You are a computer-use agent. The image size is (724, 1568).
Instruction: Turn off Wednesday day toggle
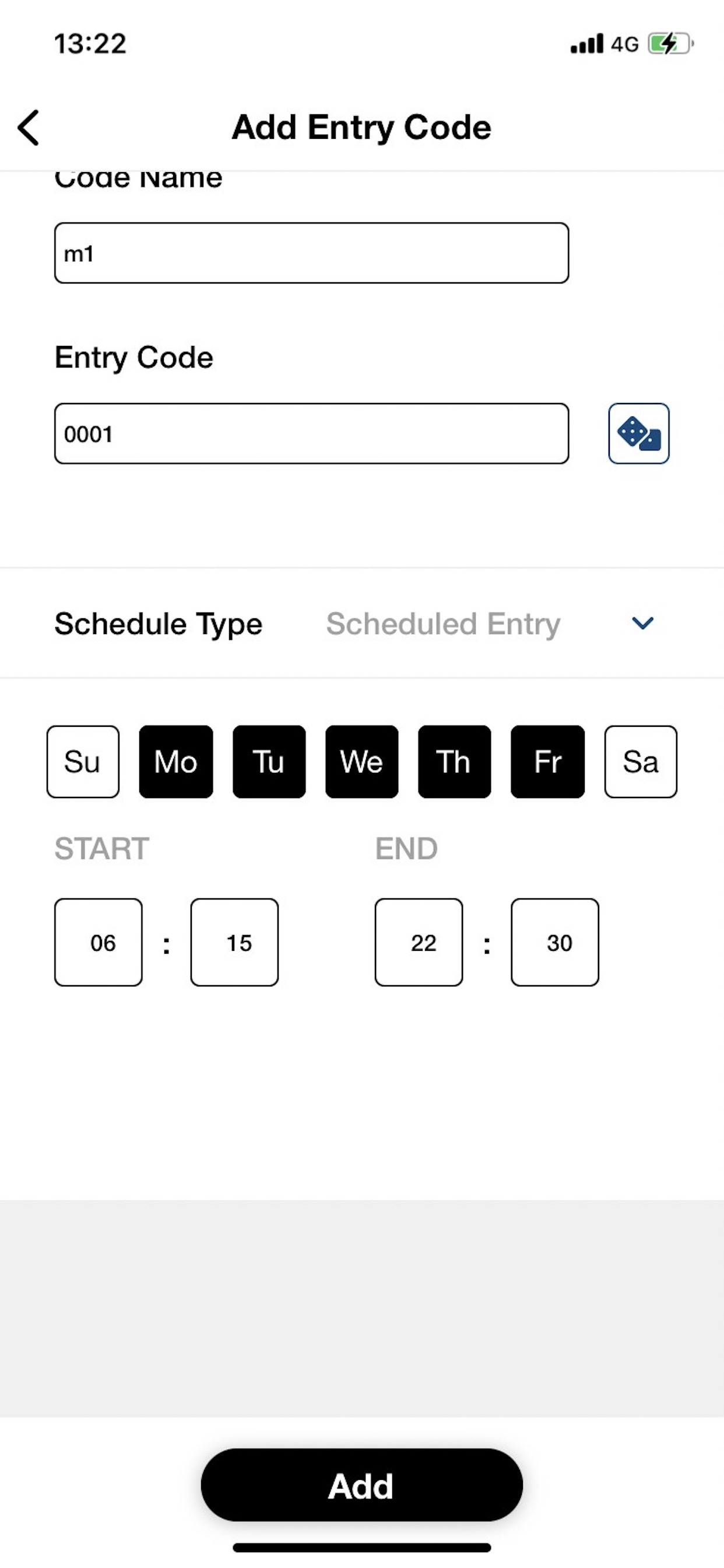point(362,761)
